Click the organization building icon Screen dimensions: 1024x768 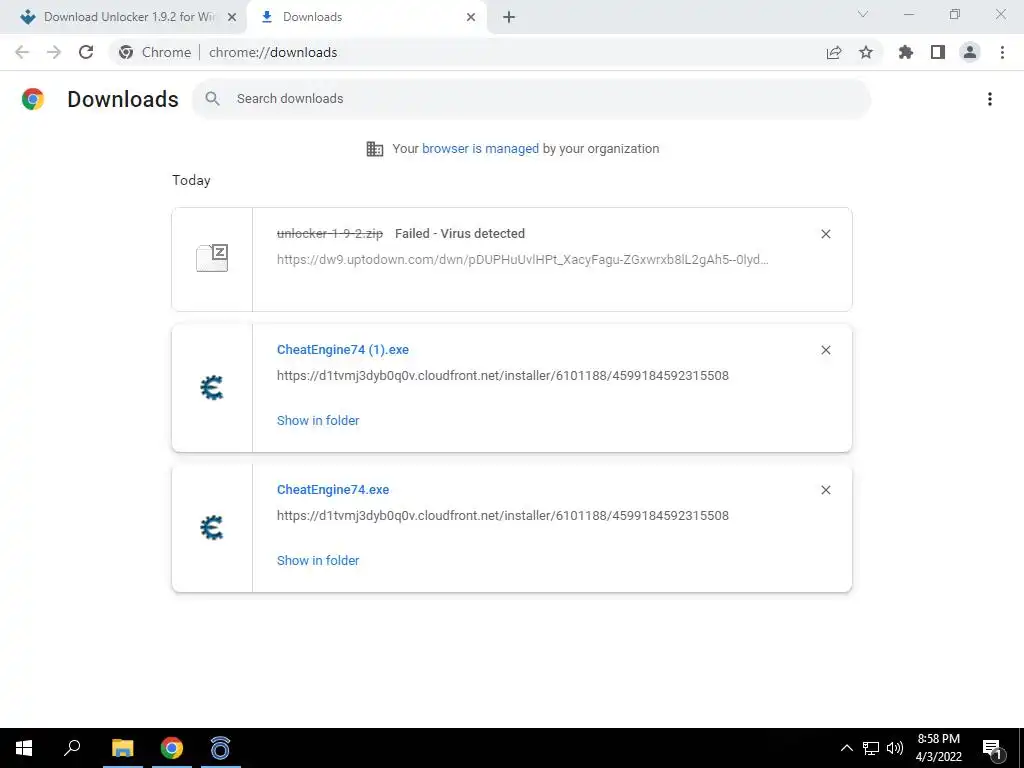[x=375, y=149]
